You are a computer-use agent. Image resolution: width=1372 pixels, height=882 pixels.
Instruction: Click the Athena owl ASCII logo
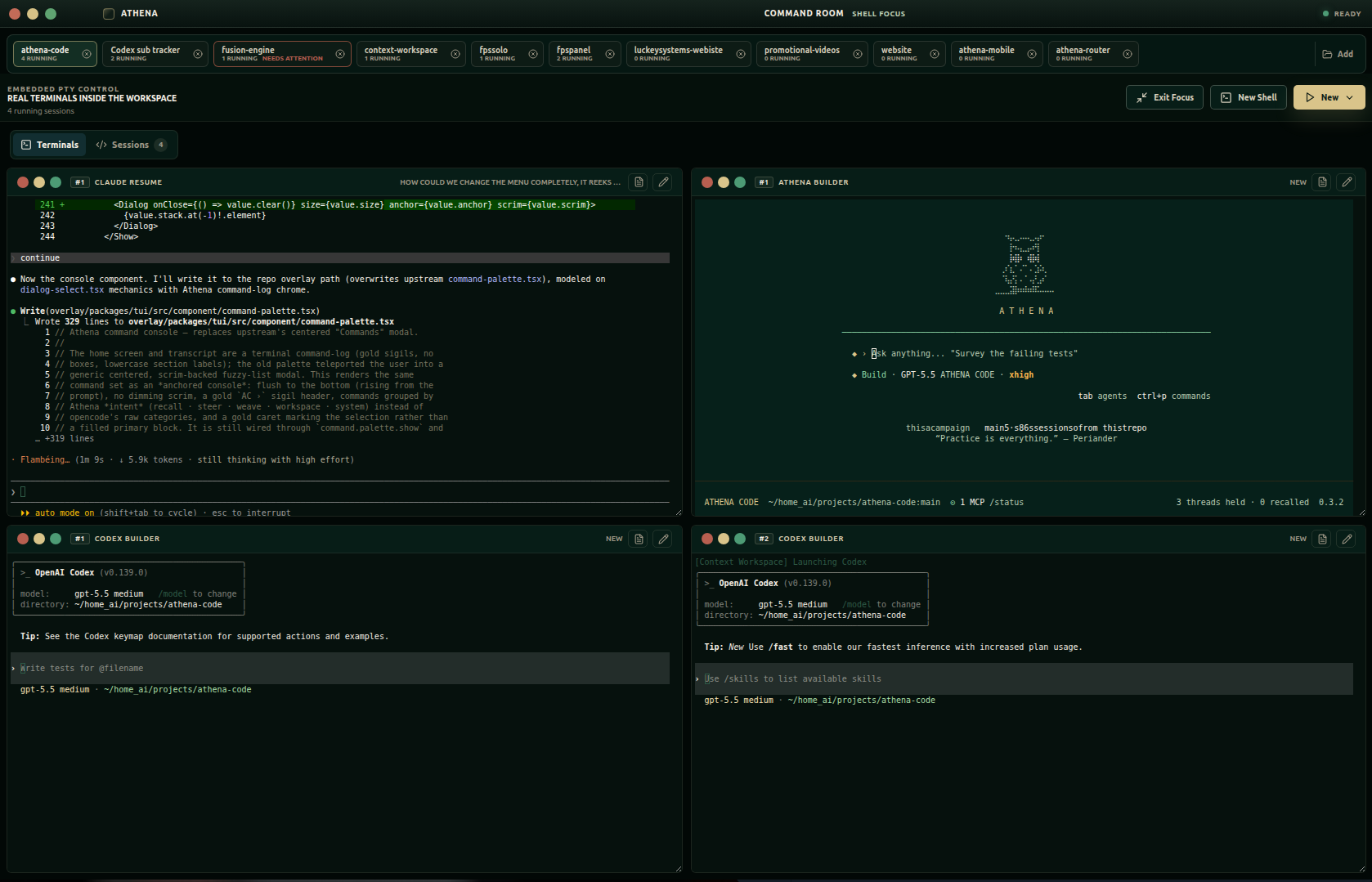[x=1025, y=265]
